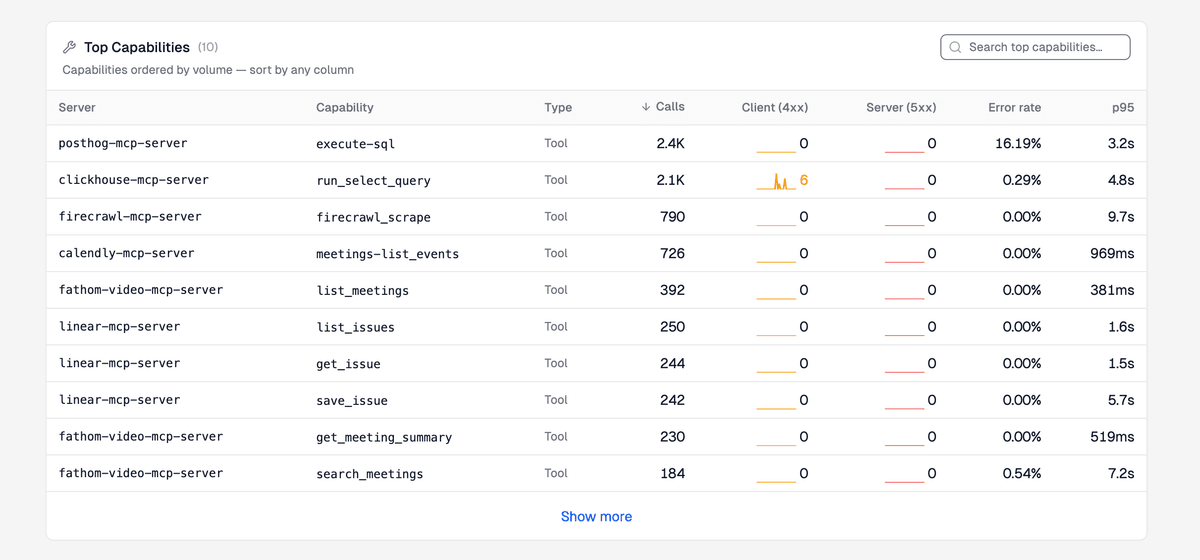This screenshot has height=560, width=1200.
Task: Click the wrench icon beside Top Capabilities
Action: (x=69, y=47)
